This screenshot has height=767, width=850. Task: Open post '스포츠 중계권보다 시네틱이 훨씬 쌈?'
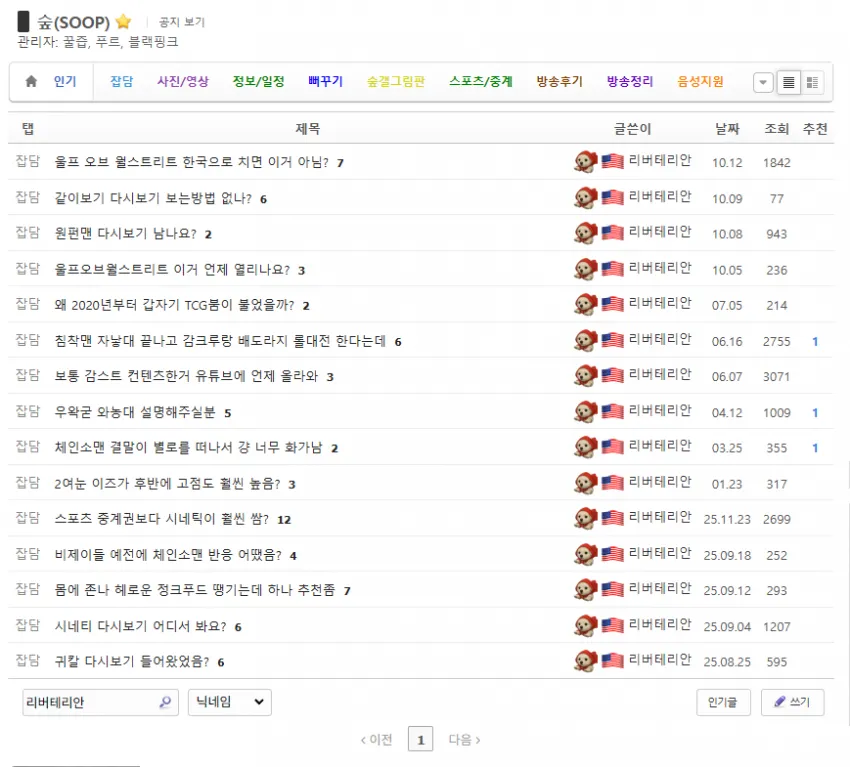coord(162,519)
